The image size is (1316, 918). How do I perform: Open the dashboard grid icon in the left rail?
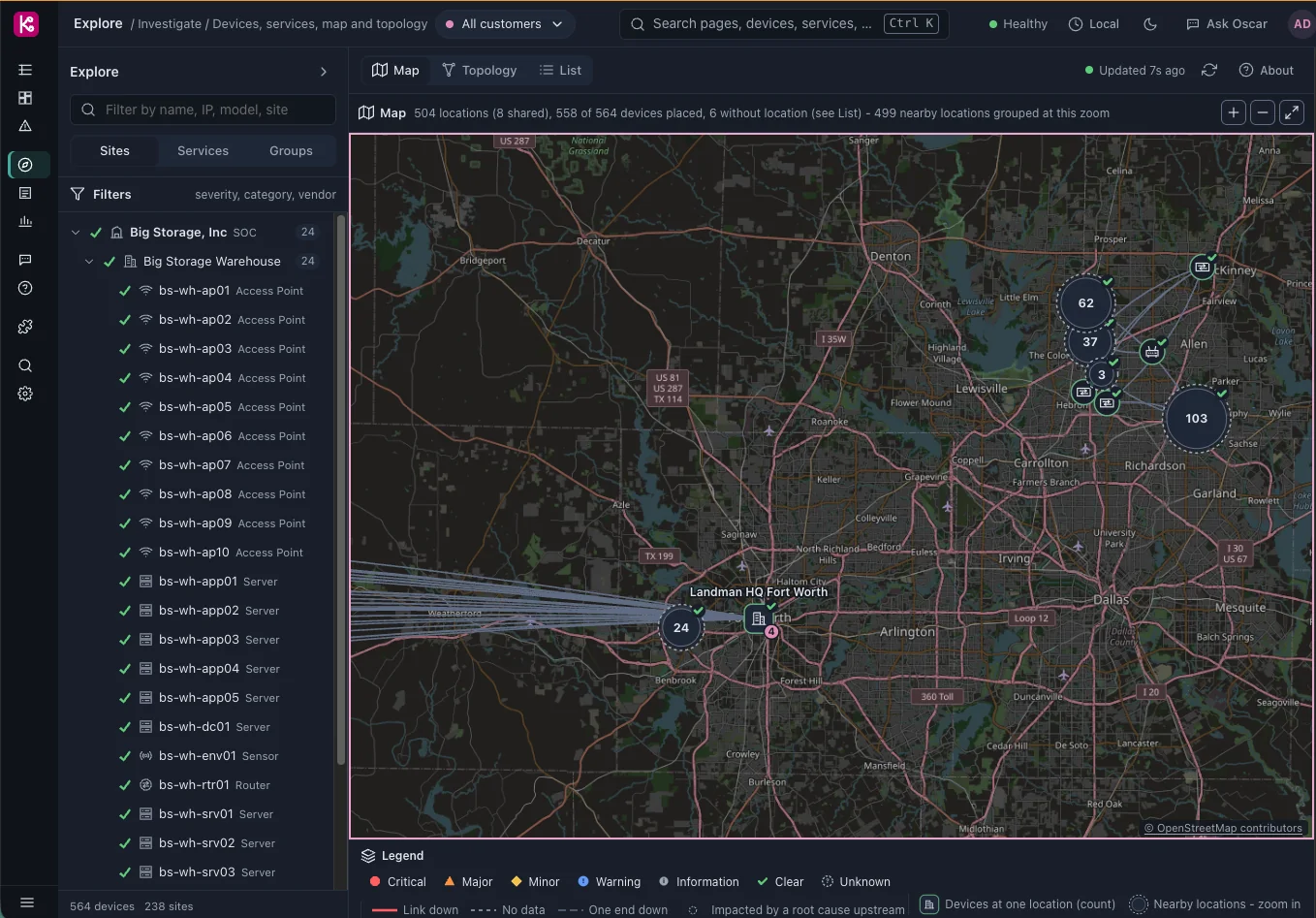tap(25, 98)
